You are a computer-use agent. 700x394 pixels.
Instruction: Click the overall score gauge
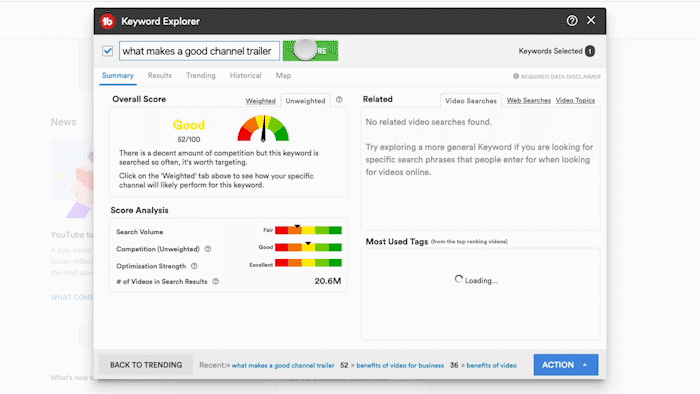coord(263,129)
